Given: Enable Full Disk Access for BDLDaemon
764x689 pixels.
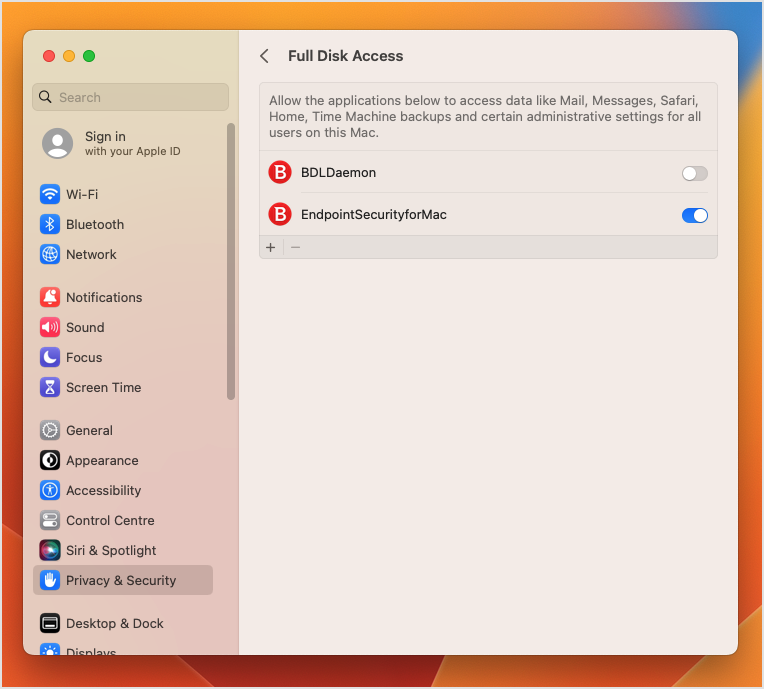Looking at the screenshot, I should [694, 173].
